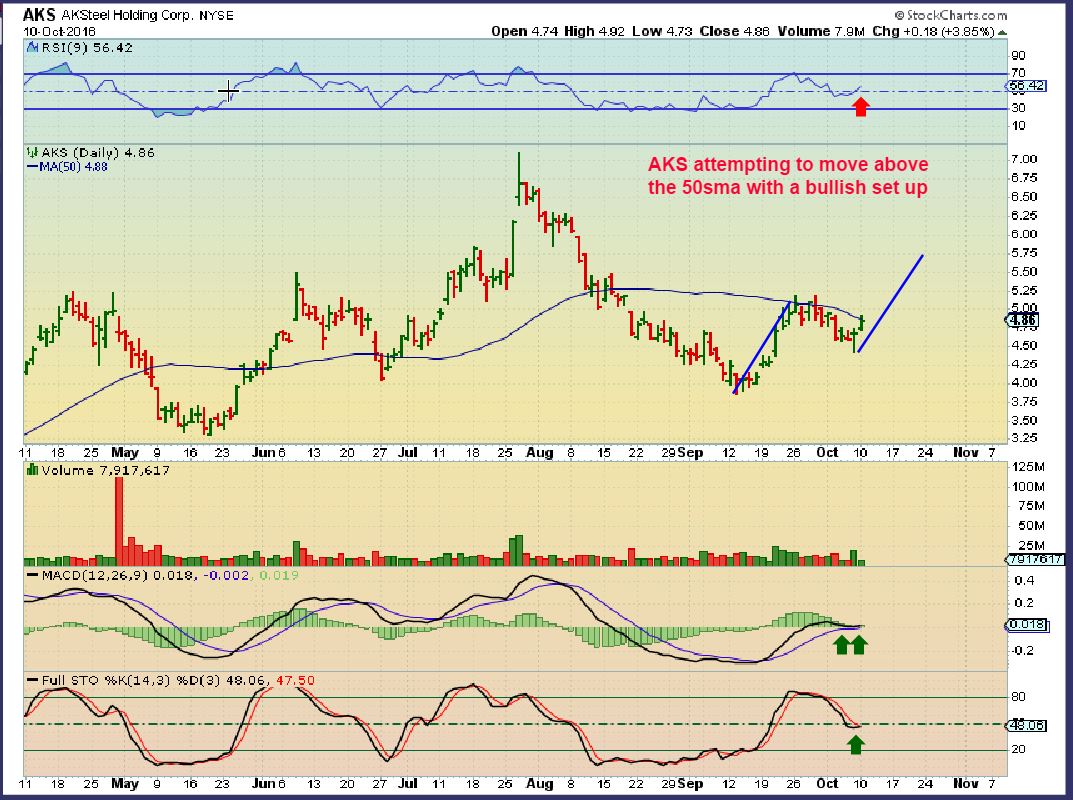The height and width of the screenshot is (800, 1073).
Task: Click the 100M volume axis label
Action: coord(1028,487)
